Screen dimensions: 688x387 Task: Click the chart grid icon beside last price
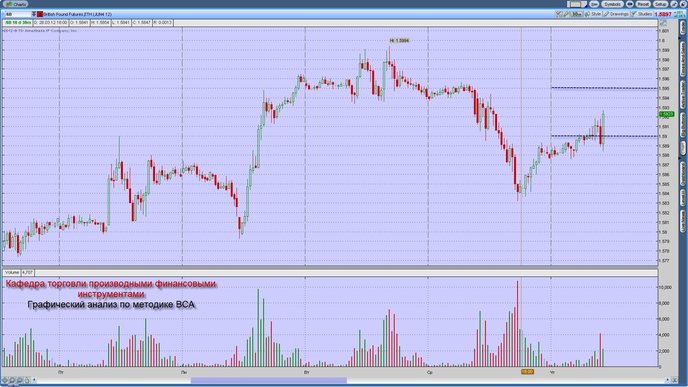click(x=680, y=14)
